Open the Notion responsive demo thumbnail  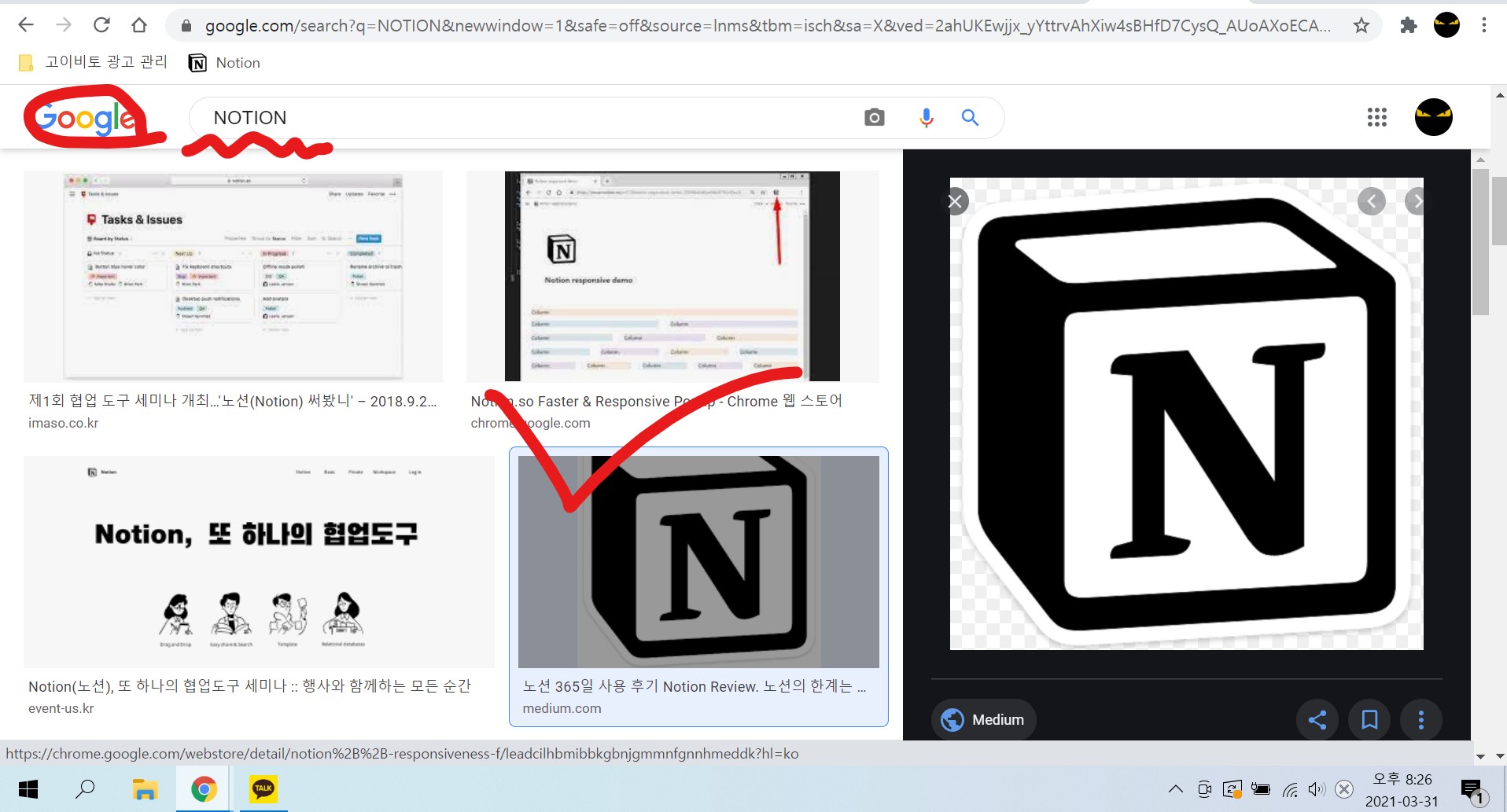click(x=672, y=276)
